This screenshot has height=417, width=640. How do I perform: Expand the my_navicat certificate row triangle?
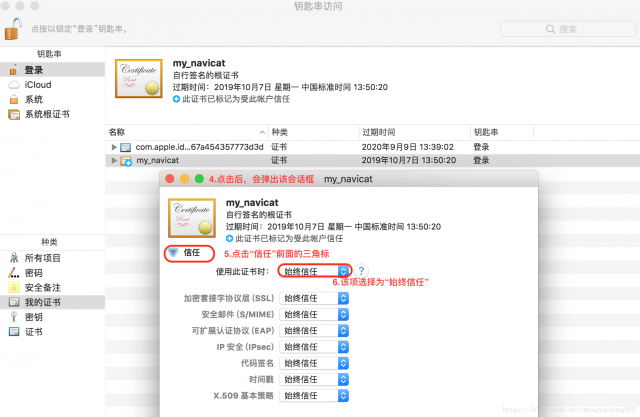(x=114, y=160)
